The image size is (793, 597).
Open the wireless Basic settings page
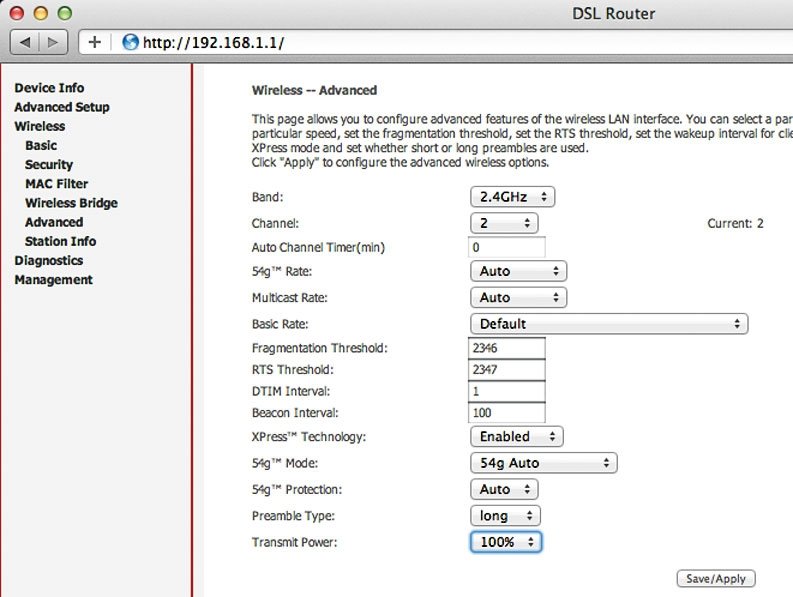tap(41, 145)
